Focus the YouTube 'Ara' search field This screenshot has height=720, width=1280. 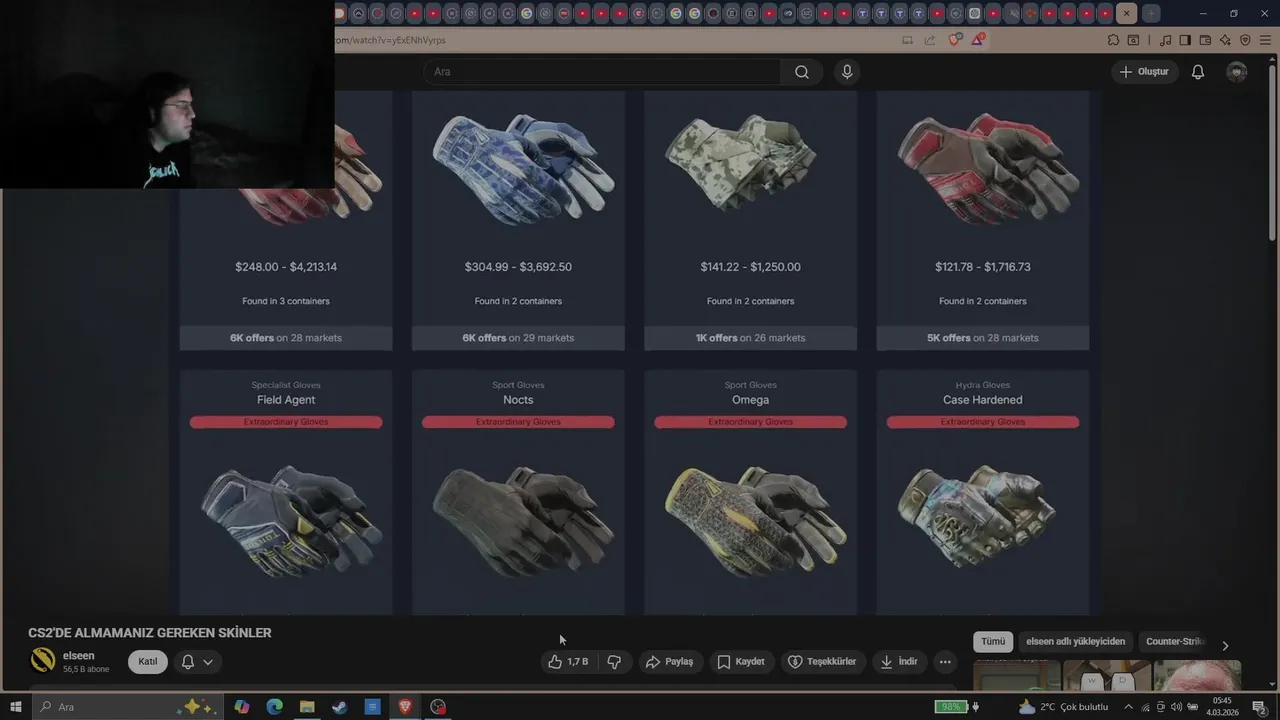[x=602, y=72]
